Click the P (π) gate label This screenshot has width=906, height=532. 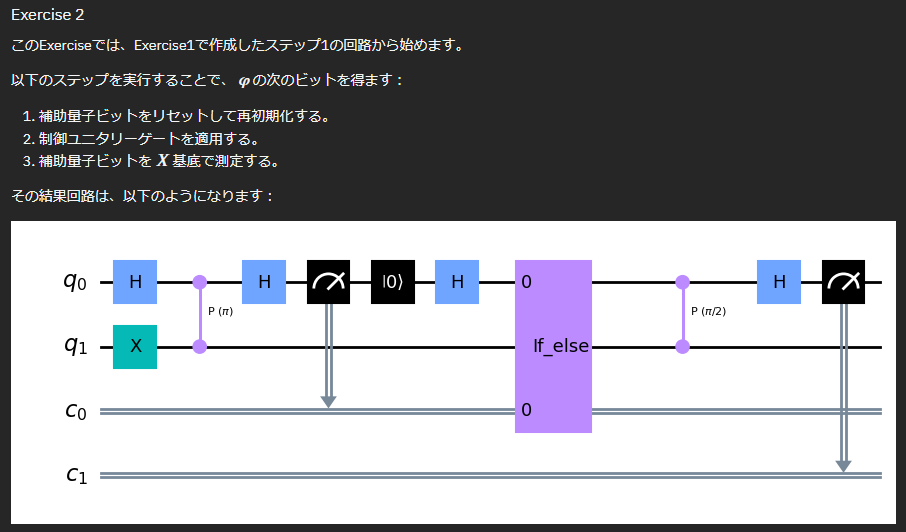(x=220, y=311)
